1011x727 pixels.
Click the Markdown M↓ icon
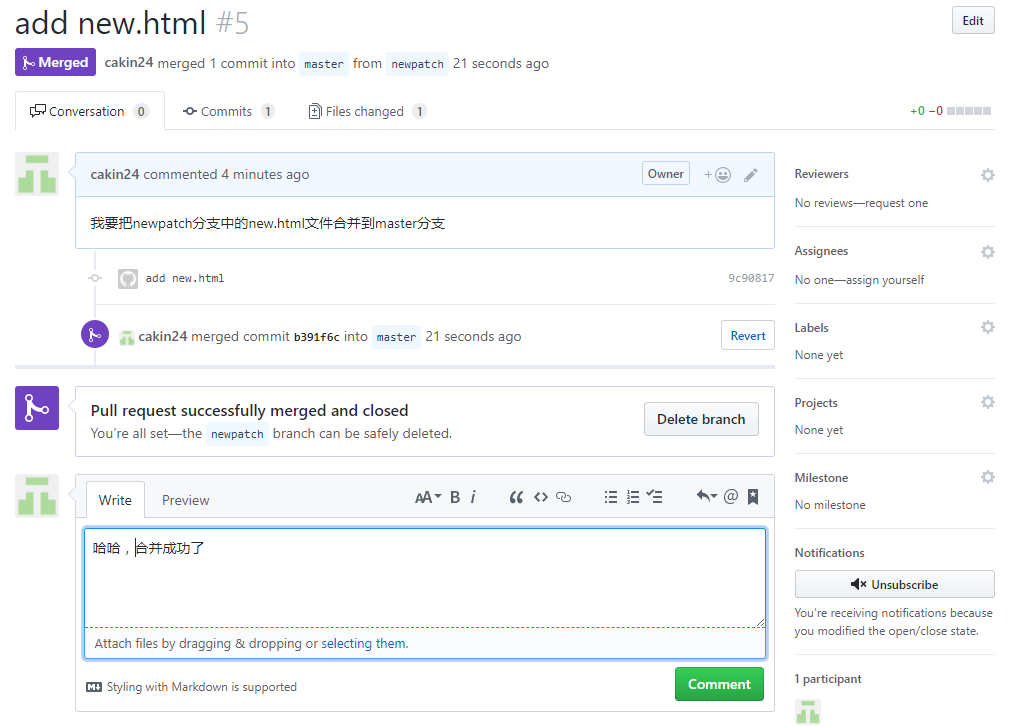pyautogui.click(x=94, y=687)
